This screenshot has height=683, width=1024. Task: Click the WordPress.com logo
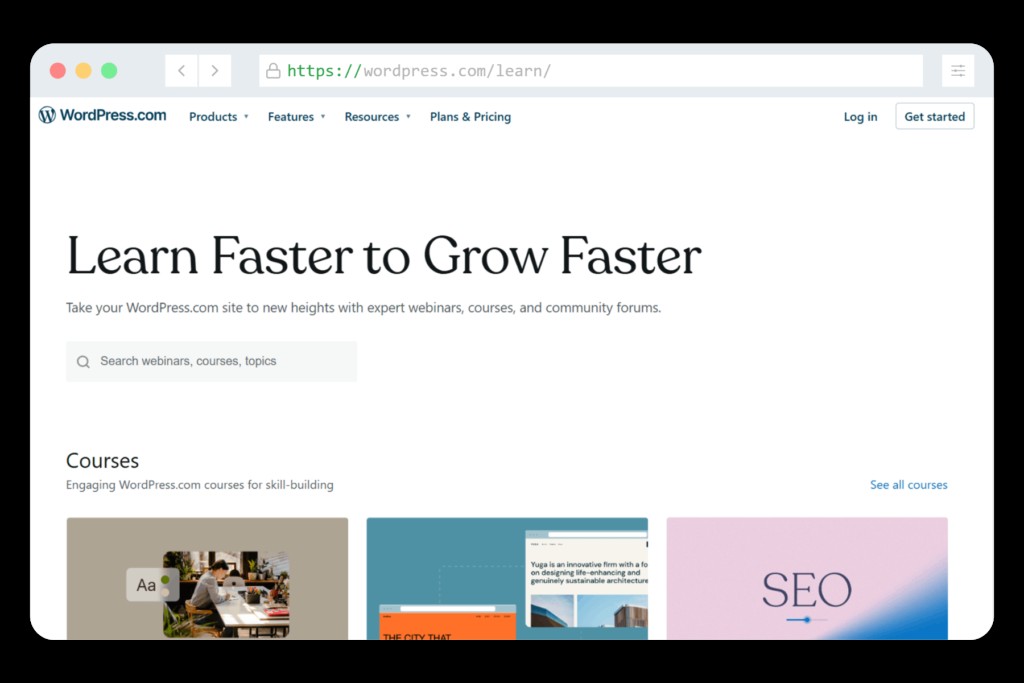click(x=103, y=116)
